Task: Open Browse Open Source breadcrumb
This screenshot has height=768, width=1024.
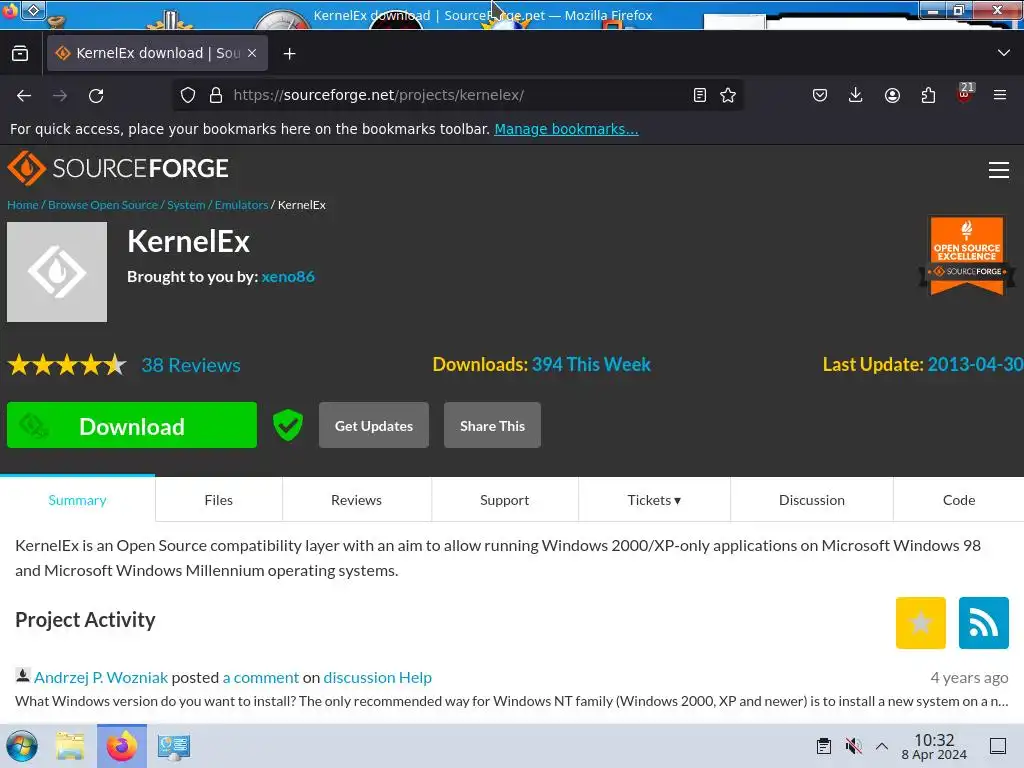Action: pos(103,205)
